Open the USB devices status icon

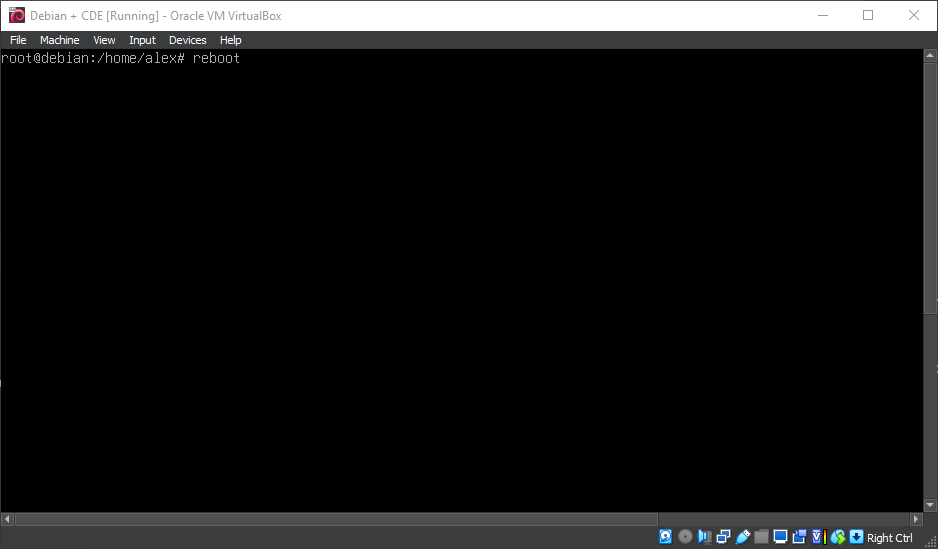(x=742, y=537)
